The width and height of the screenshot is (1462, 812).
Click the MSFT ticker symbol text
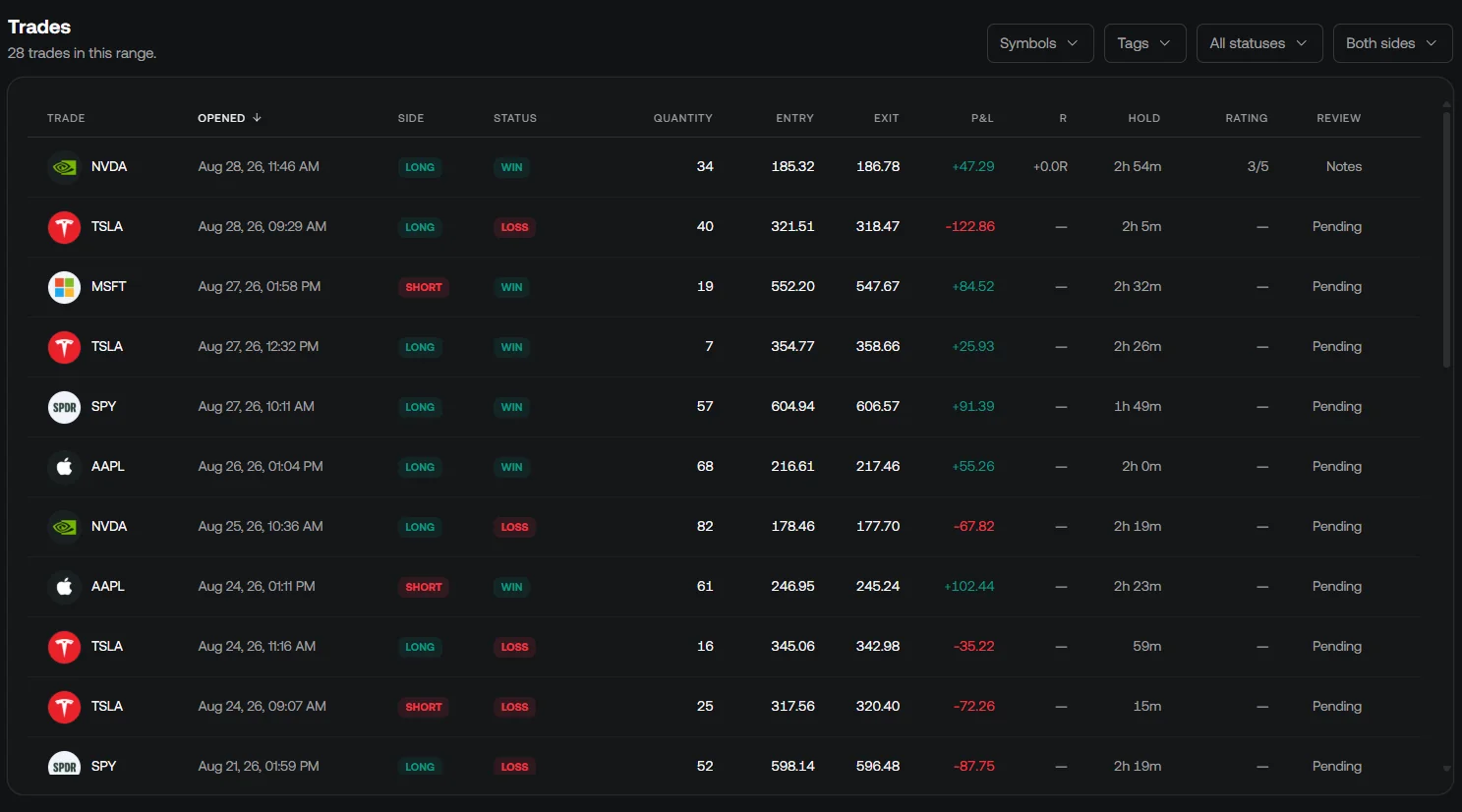[x=109, y=287]
